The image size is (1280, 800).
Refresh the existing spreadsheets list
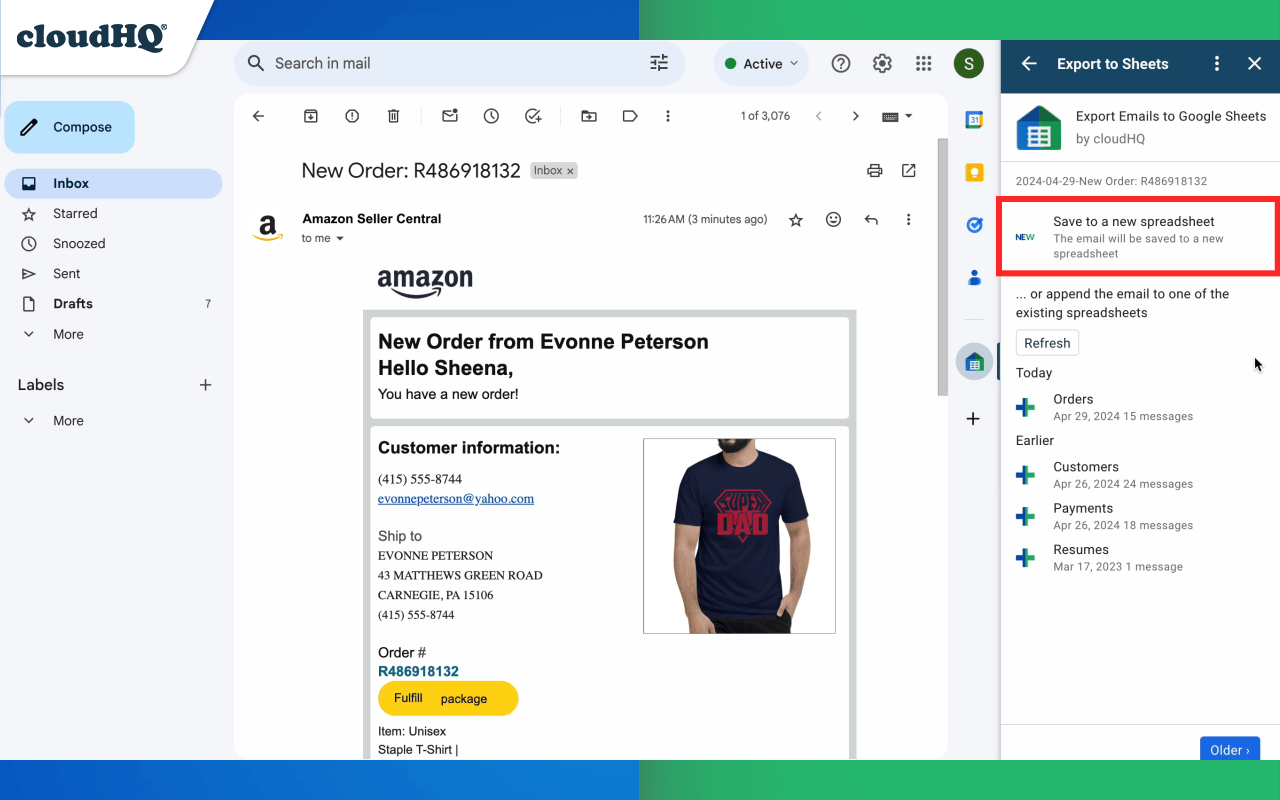click(1047, 342)
